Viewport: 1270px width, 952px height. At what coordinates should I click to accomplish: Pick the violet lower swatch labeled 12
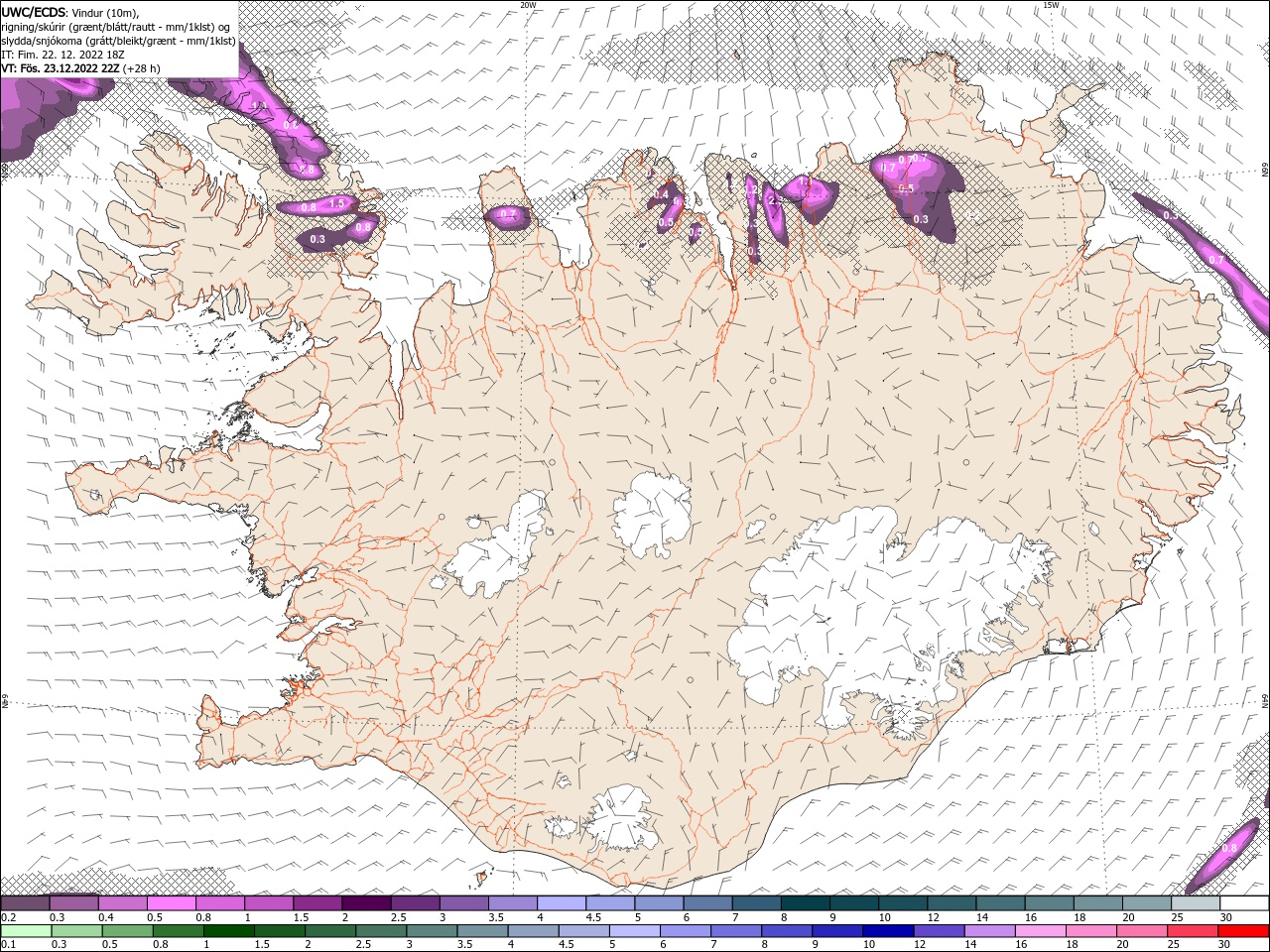point(939,931)
